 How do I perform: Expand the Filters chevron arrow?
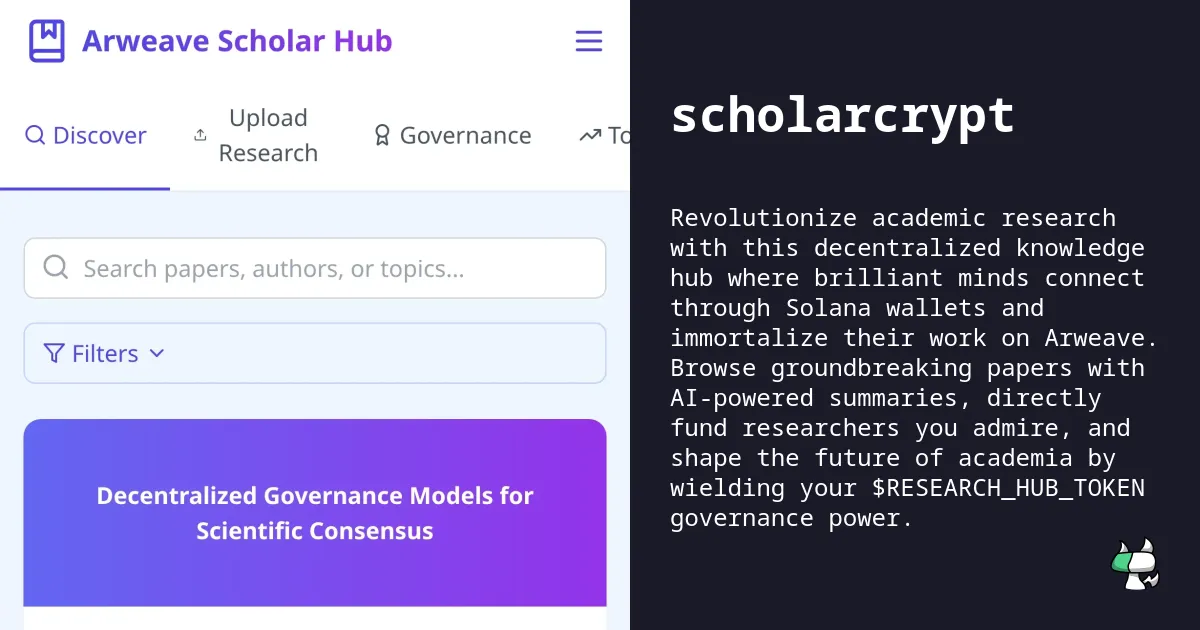tap(156, 353)
